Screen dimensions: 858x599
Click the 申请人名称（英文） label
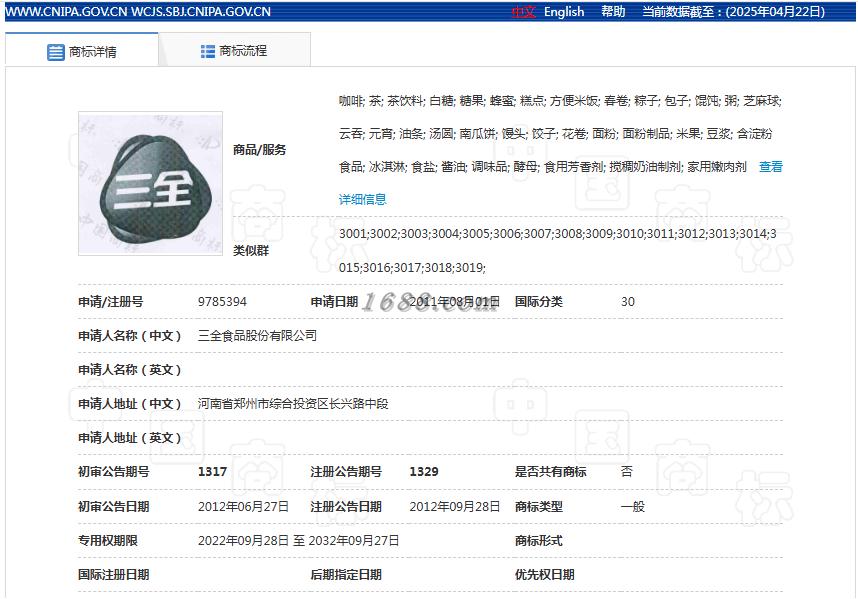[130, 370]
